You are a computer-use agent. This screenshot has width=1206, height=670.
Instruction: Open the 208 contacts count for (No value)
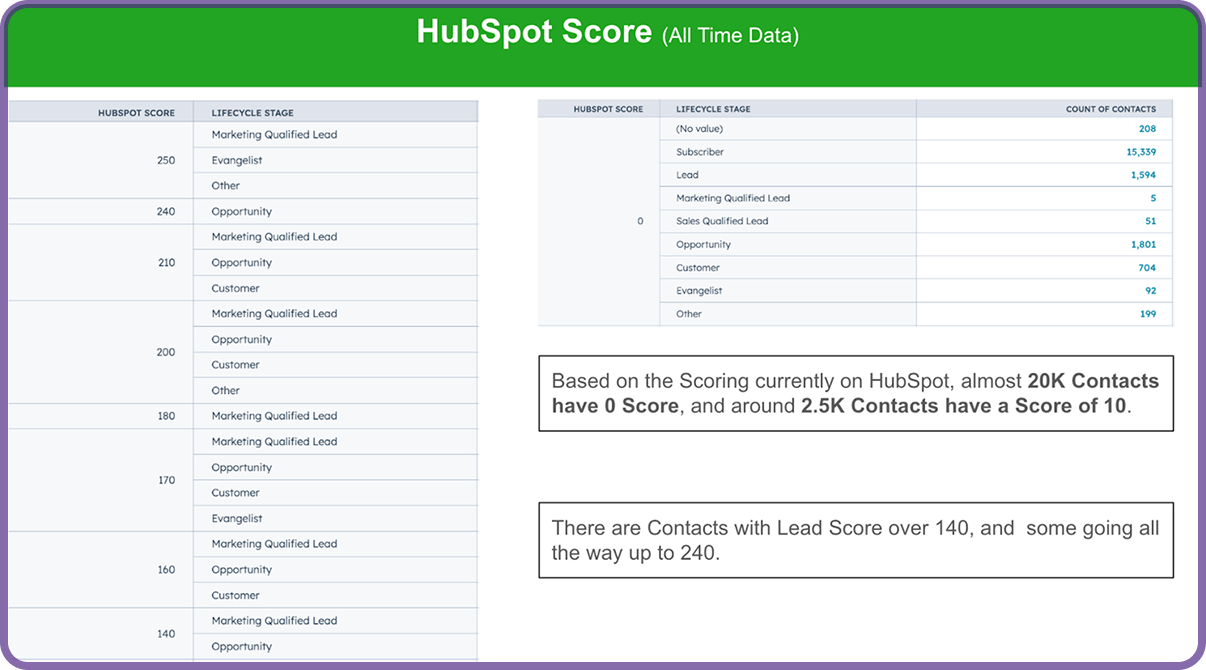click(x=1147, y=129)
